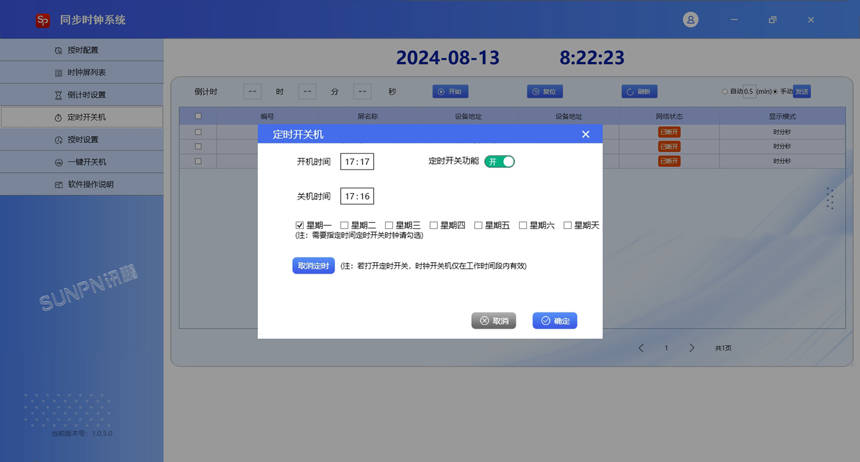This screenshot has width=860, height=462.
Task: Select the 自动 radio button
Action: click(725, 92)
